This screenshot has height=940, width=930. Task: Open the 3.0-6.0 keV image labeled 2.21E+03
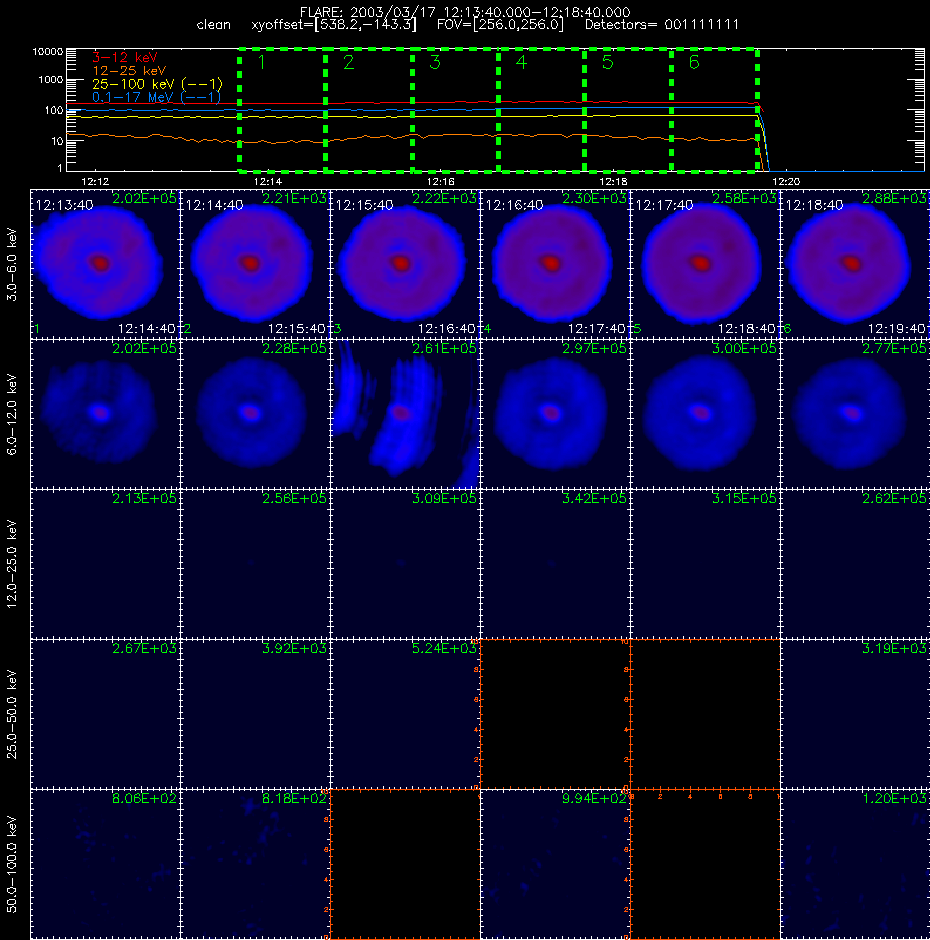(x=255, y=264)
